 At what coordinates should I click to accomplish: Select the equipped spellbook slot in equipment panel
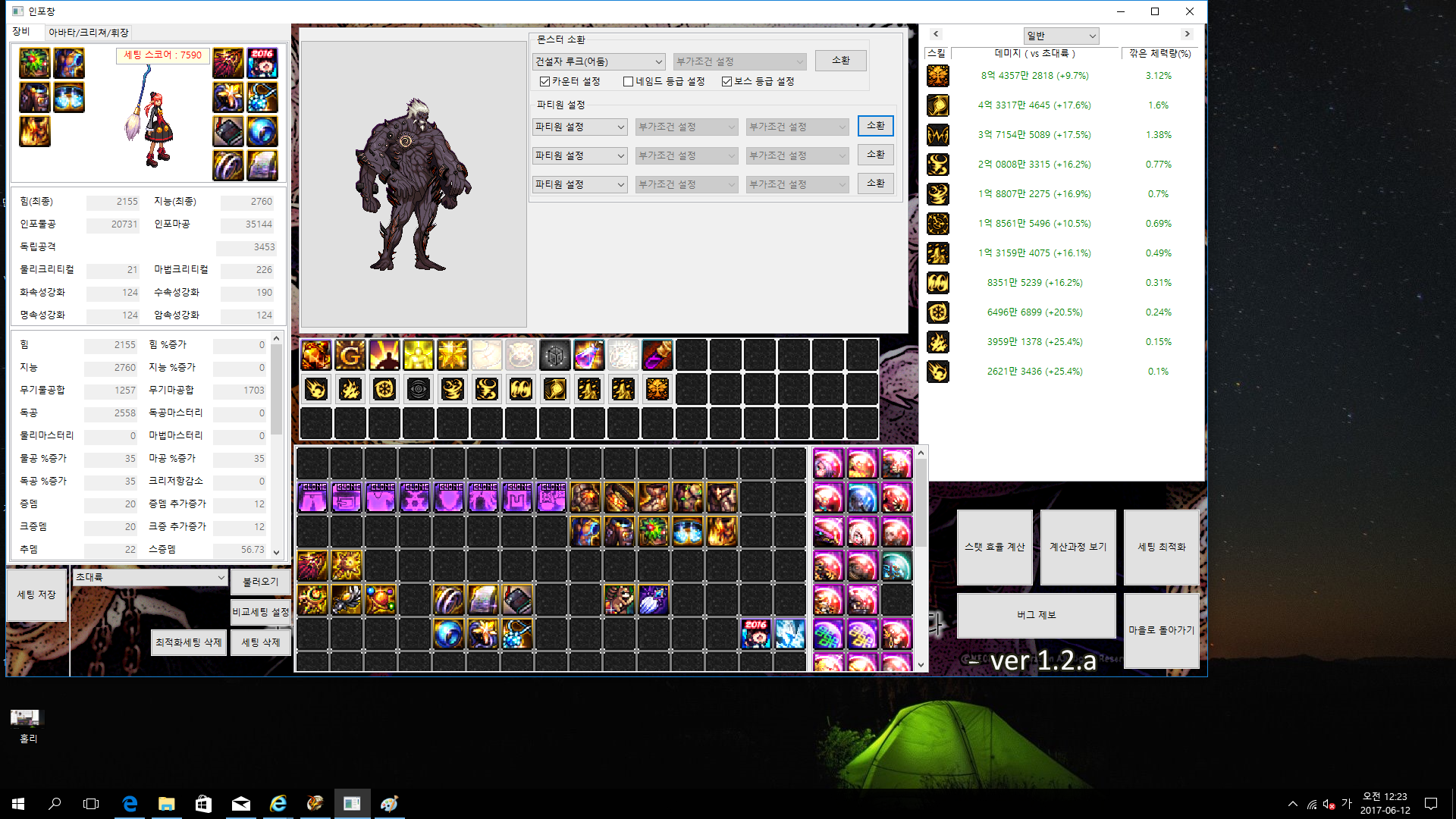coord(228,131)
